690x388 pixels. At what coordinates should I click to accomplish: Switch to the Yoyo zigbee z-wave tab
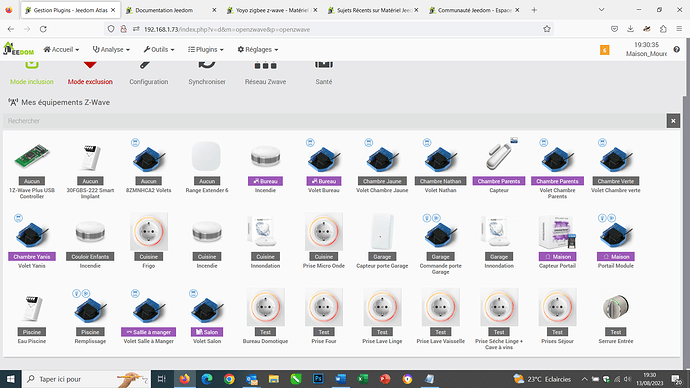point(272,10)
